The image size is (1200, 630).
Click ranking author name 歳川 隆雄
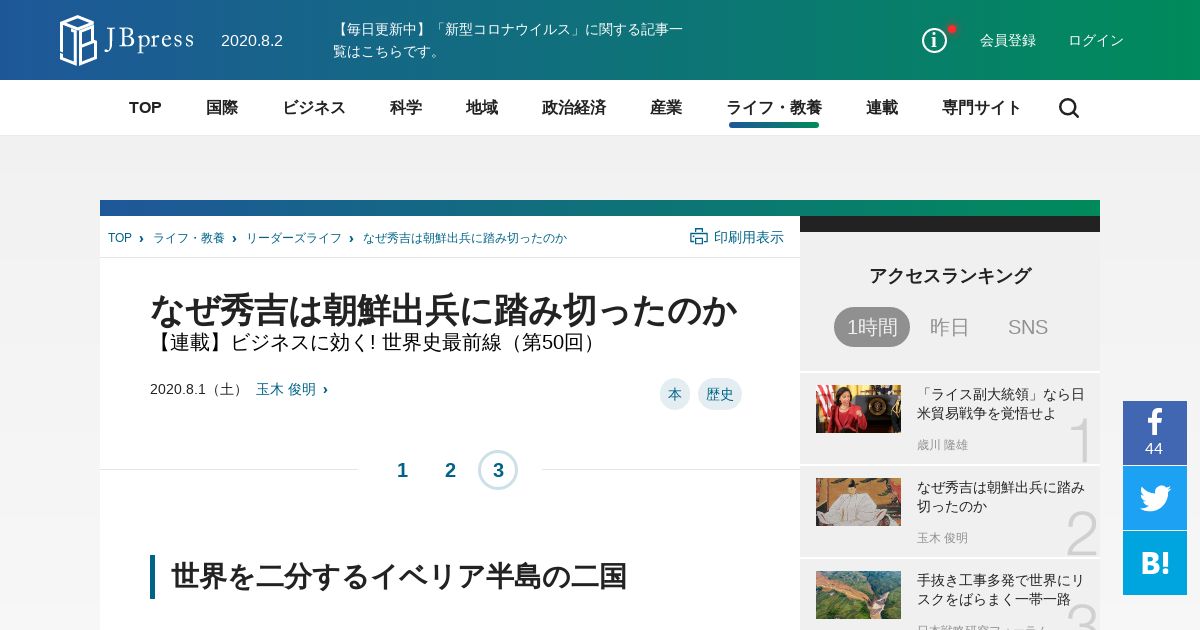click(x=942, y=445)
